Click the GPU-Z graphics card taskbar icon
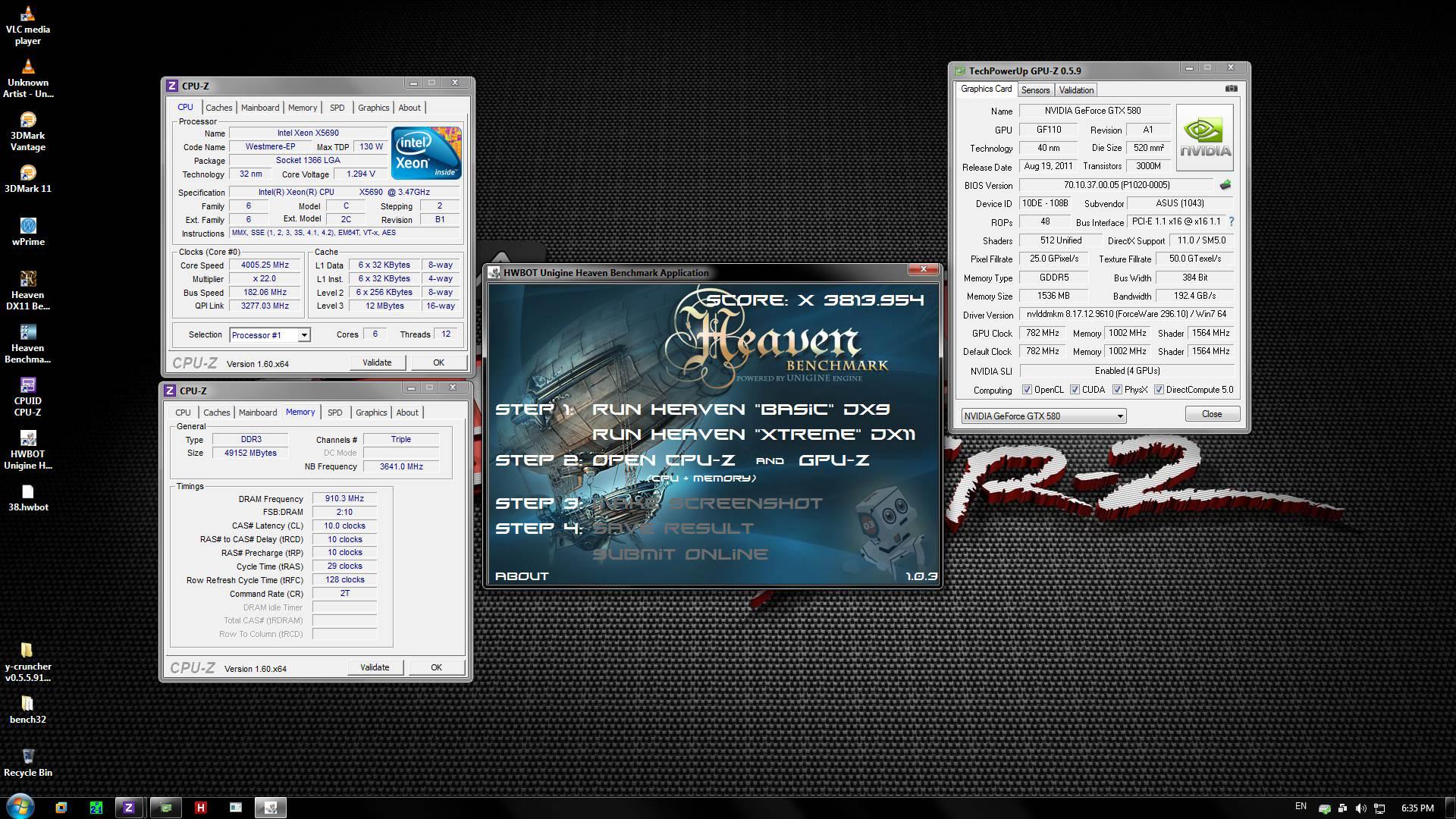The image size is (1456, 819). (x=166, y=808)
